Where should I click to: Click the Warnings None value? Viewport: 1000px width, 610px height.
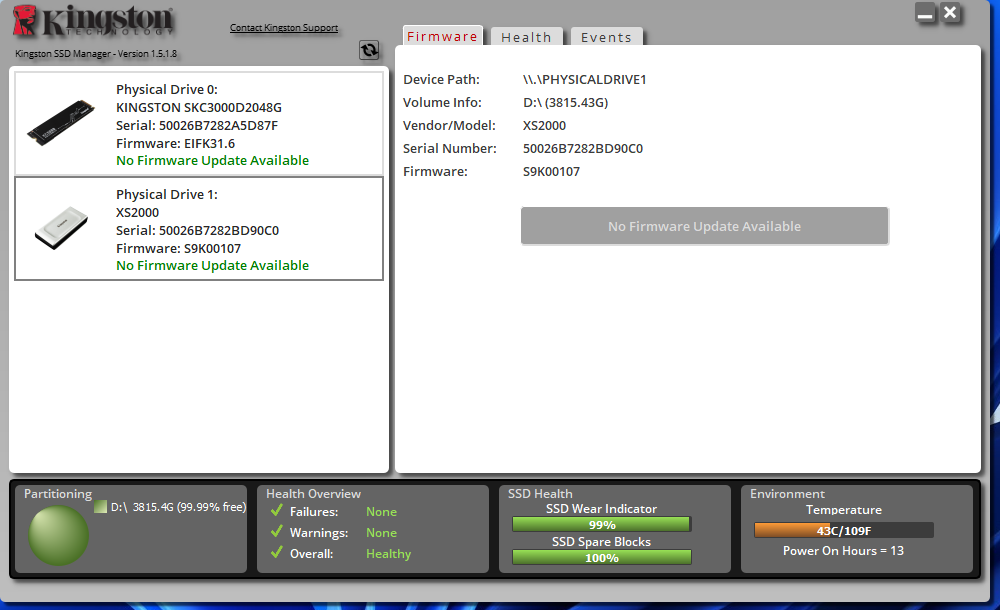pos(381,533)
